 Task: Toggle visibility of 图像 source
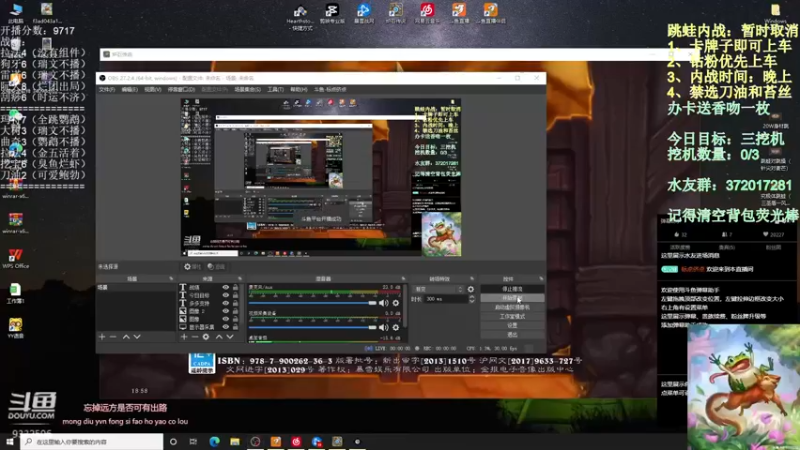click(226, 319)
